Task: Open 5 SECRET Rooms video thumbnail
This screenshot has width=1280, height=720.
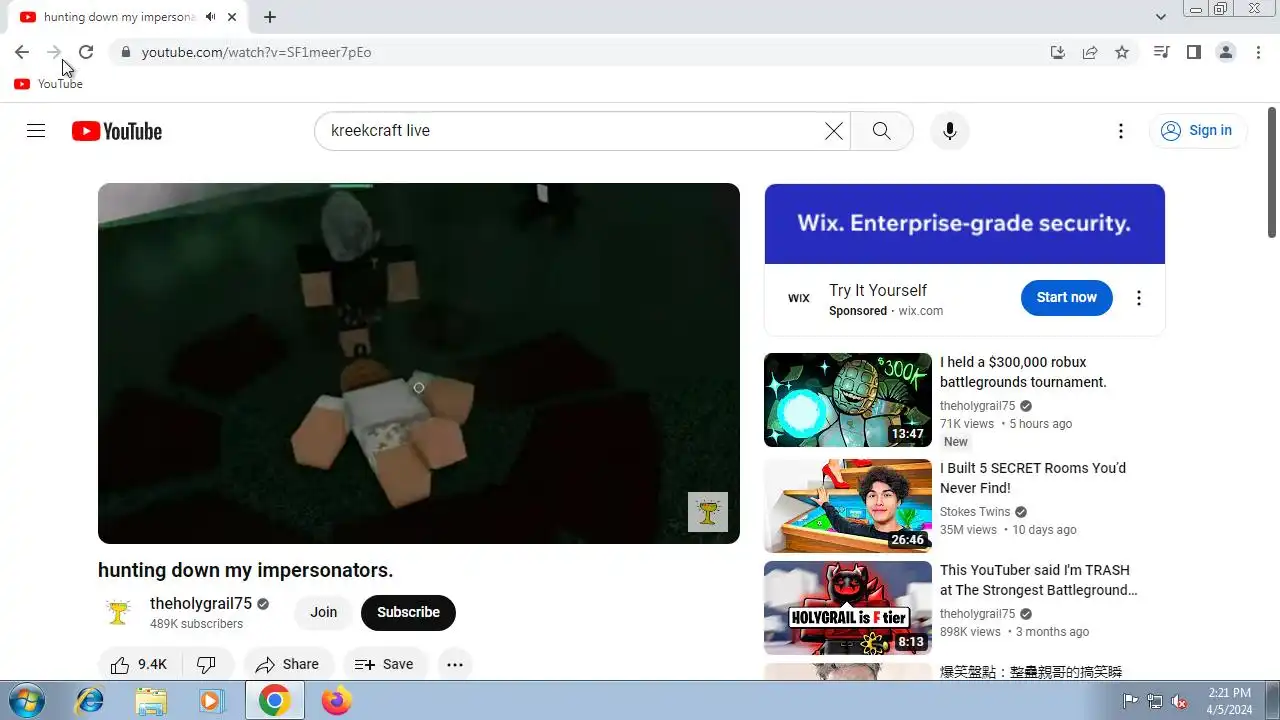Action: click(x=848, y=506)
